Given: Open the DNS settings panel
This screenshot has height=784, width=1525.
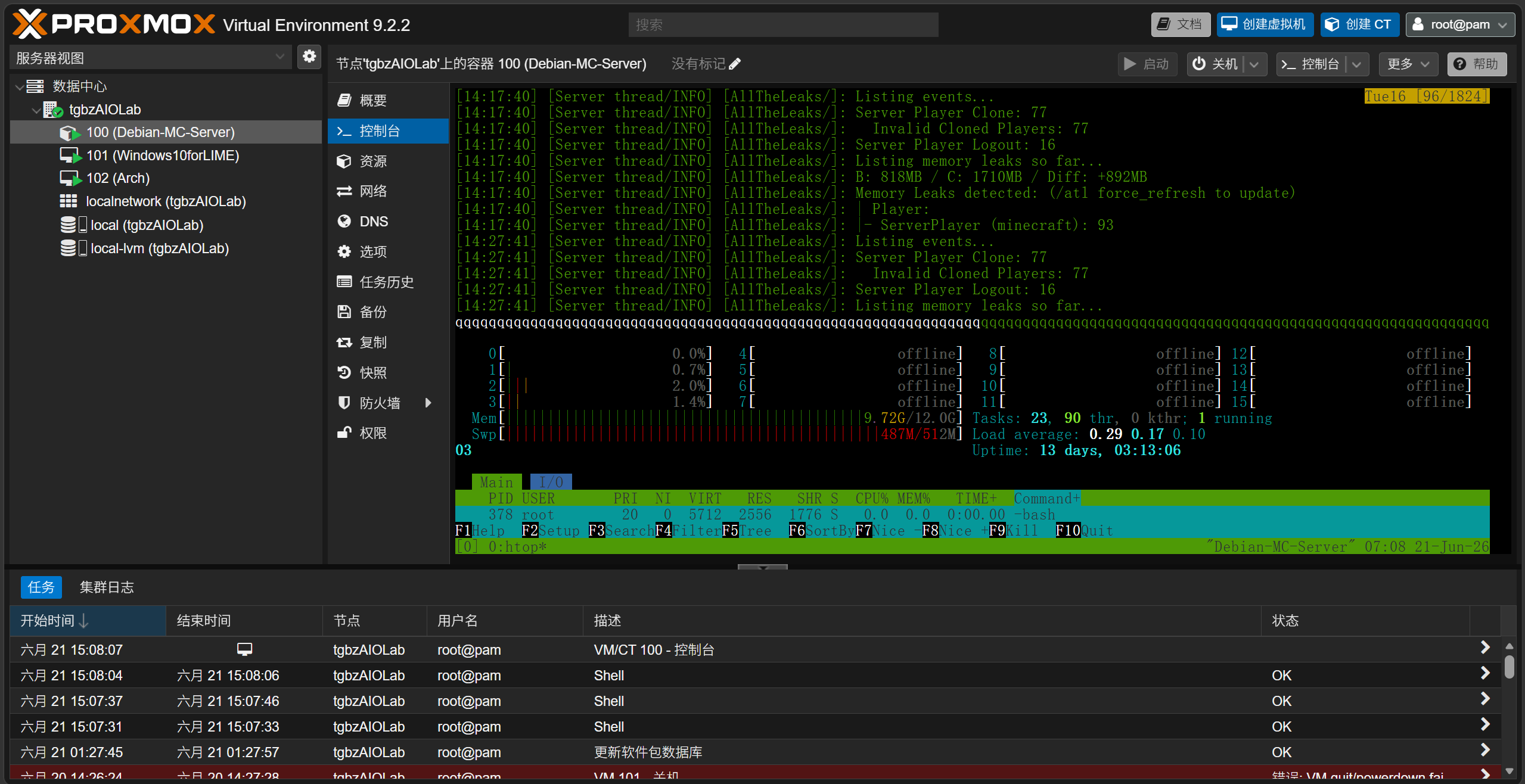Looking at the screenshot, I should pyautogui.click(x=388, y=222).
